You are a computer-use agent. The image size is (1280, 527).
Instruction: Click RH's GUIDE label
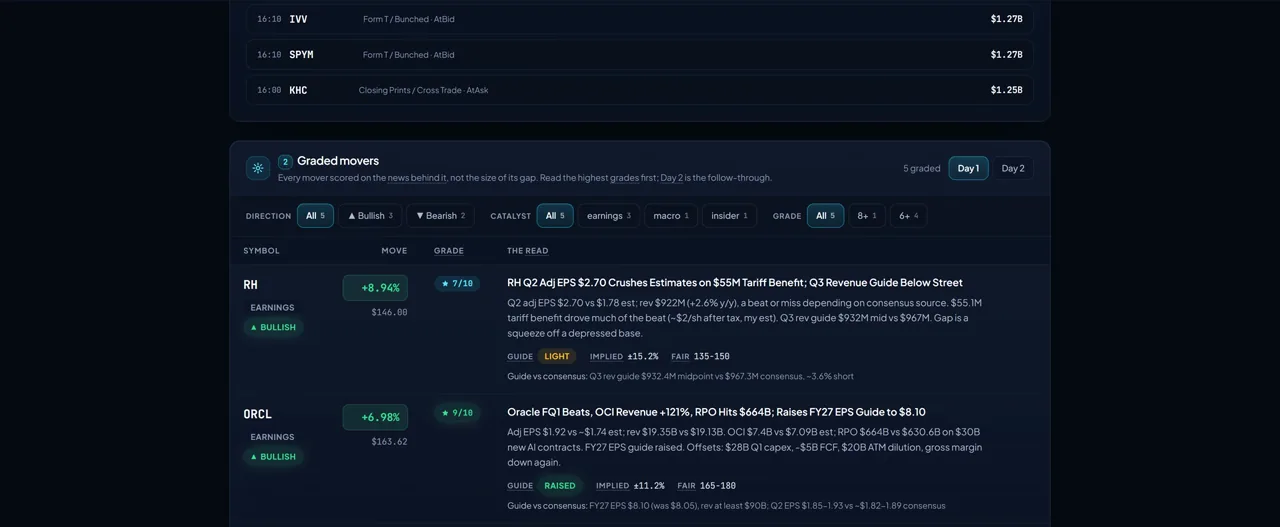pyautogui.click(x=520, y=356)
